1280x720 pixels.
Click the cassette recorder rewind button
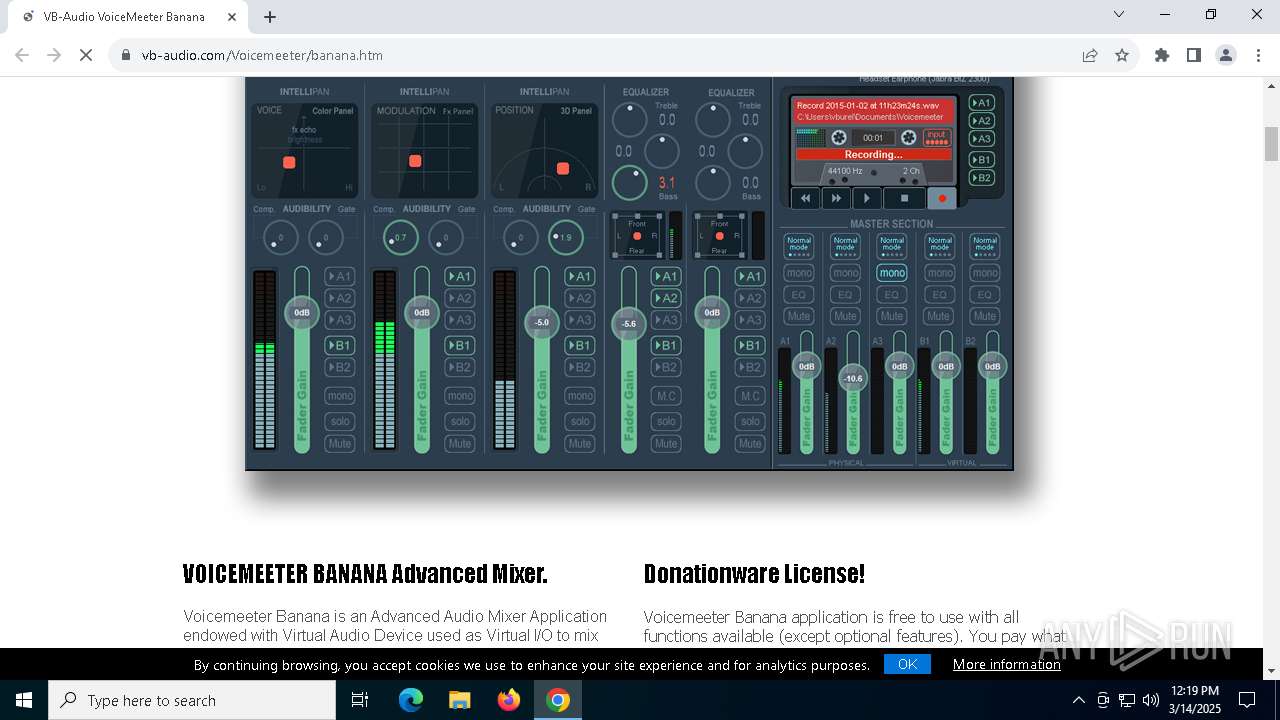(x=805, y=198)
